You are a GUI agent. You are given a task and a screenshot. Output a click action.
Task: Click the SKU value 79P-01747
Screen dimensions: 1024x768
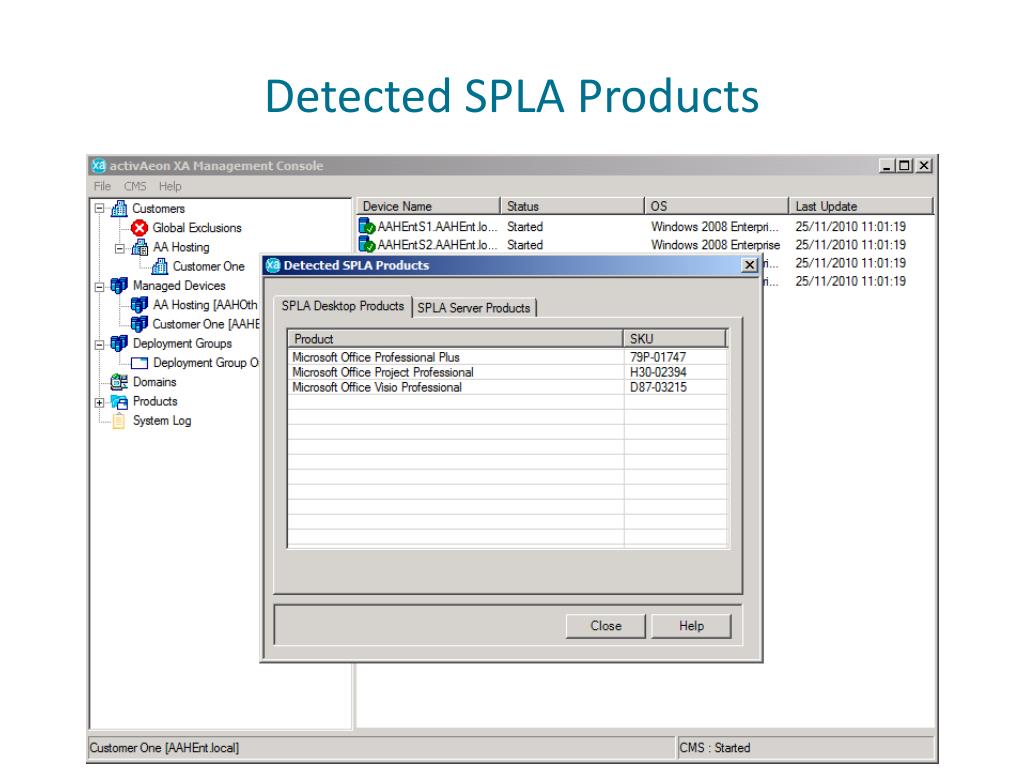tap(658, 357)
